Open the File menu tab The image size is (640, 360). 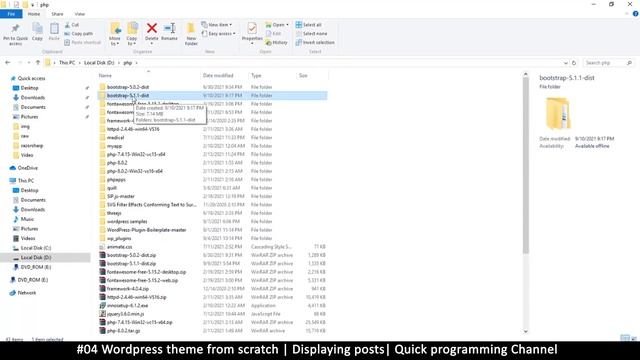pos(11,14)
